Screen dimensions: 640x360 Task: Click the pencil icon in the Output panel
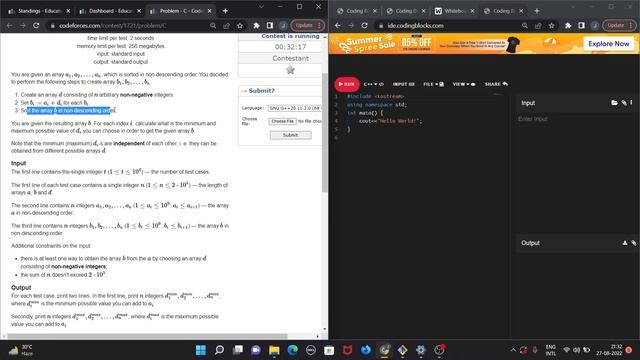pyautogui.click(x=633, y=243)
